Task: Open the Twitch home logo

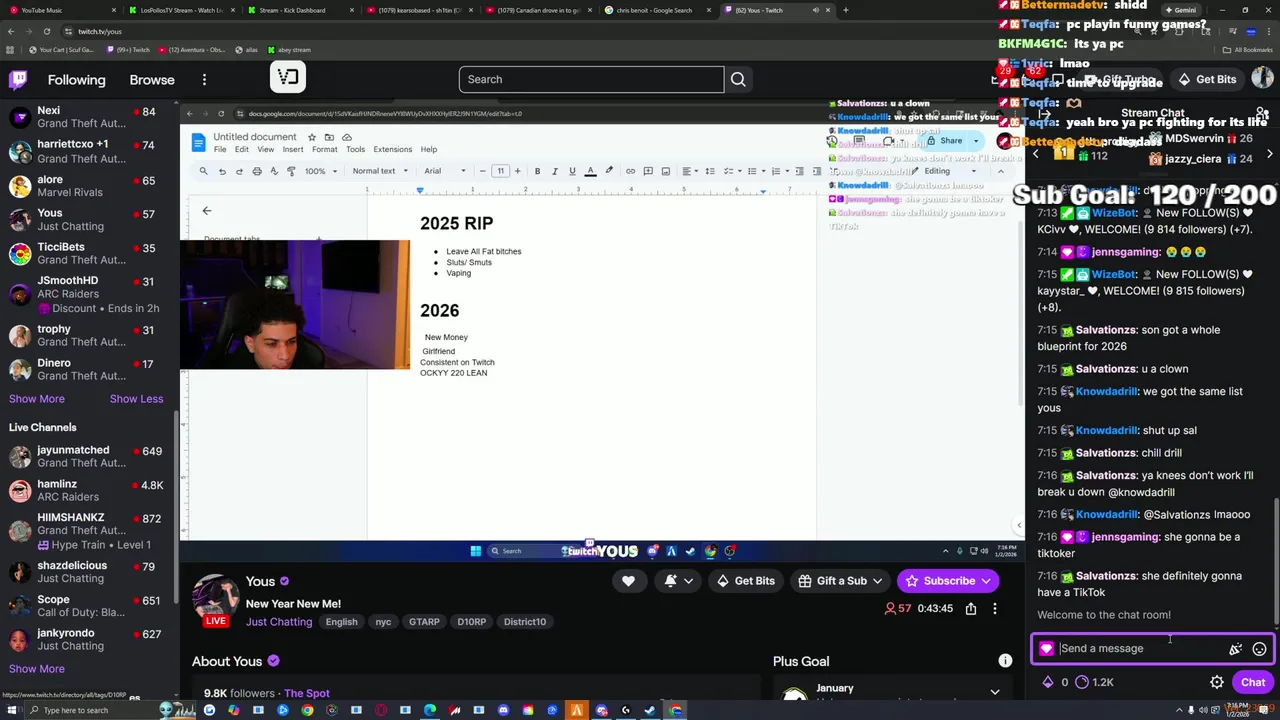Action: [x=18, y=80]
